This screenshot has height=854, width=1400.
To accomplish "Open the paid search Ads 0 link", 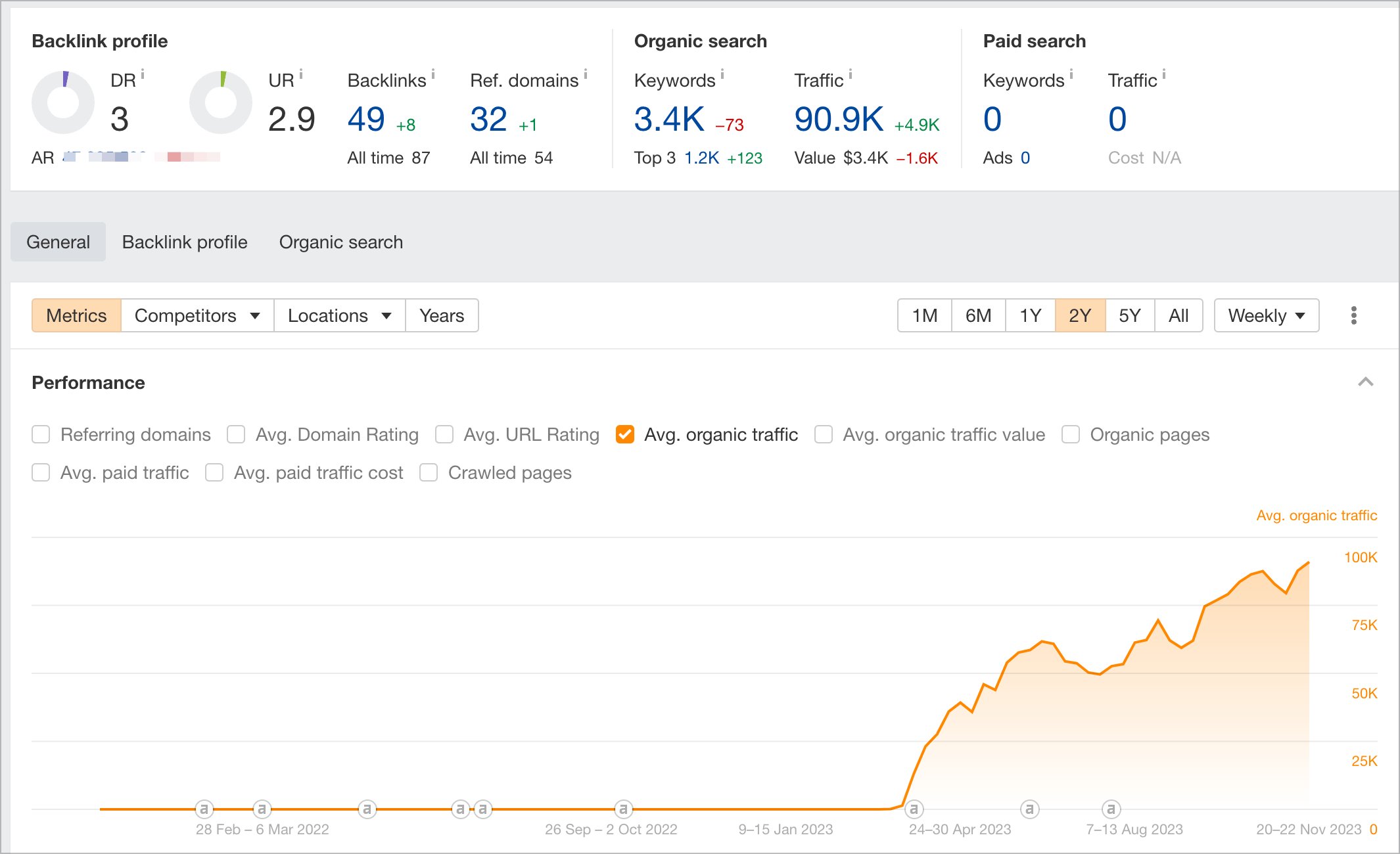I will click(x=1025, y=158).
